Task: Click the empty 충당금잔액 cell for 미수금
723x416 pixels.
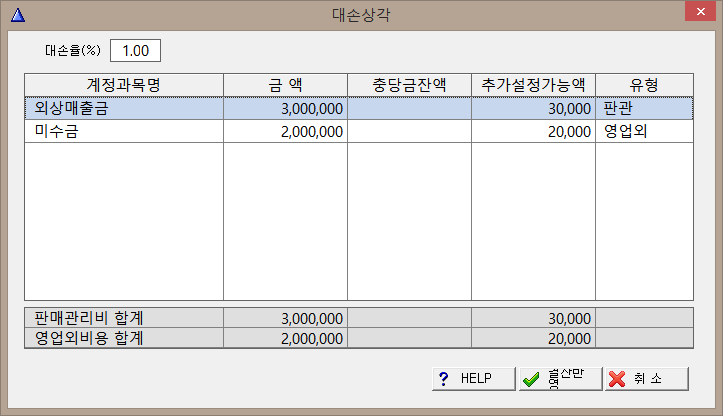Action: [x=409, y=131]
